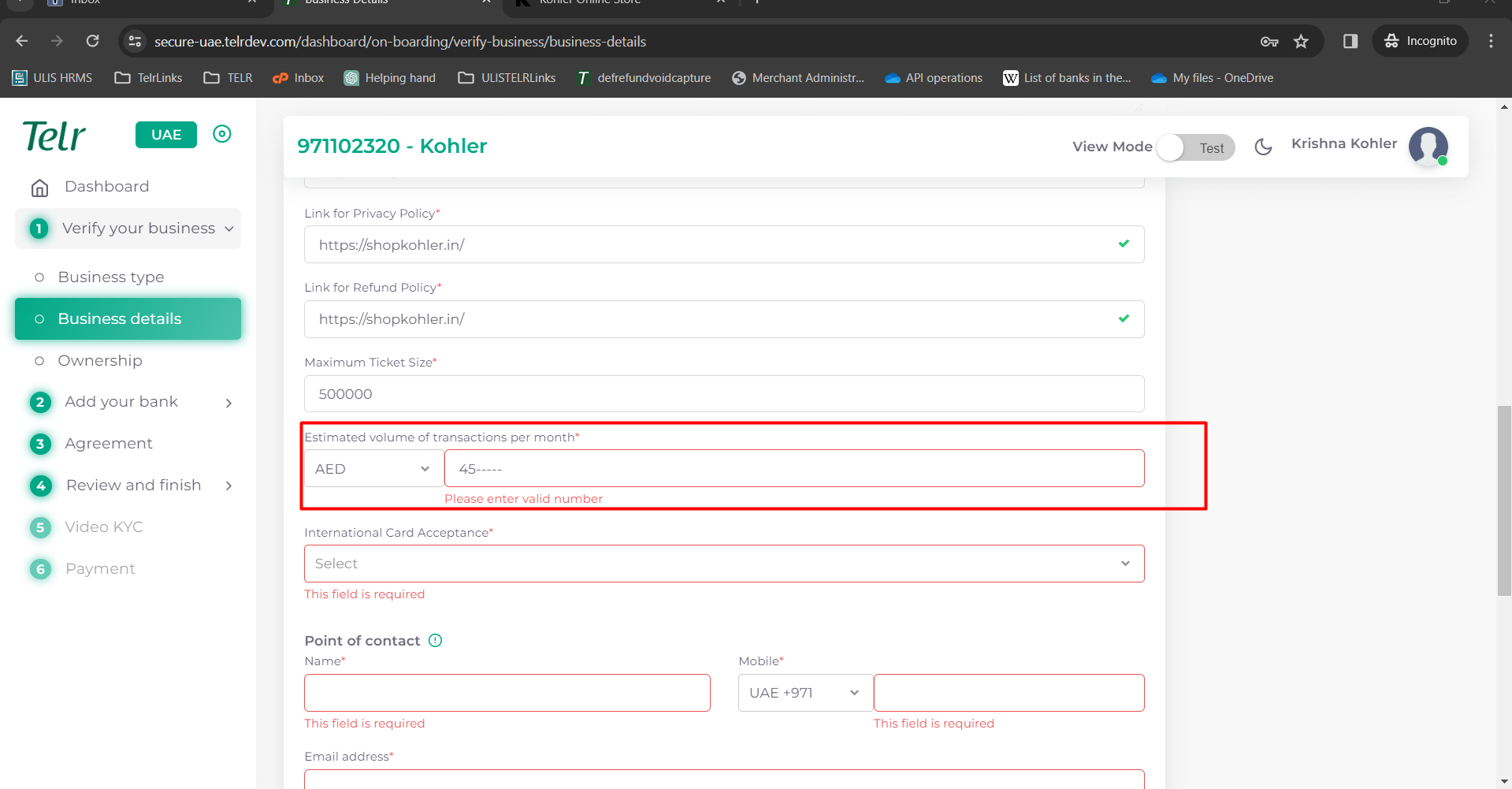
Task: Open API operations bookmark
Action: (x=934, y=78)
